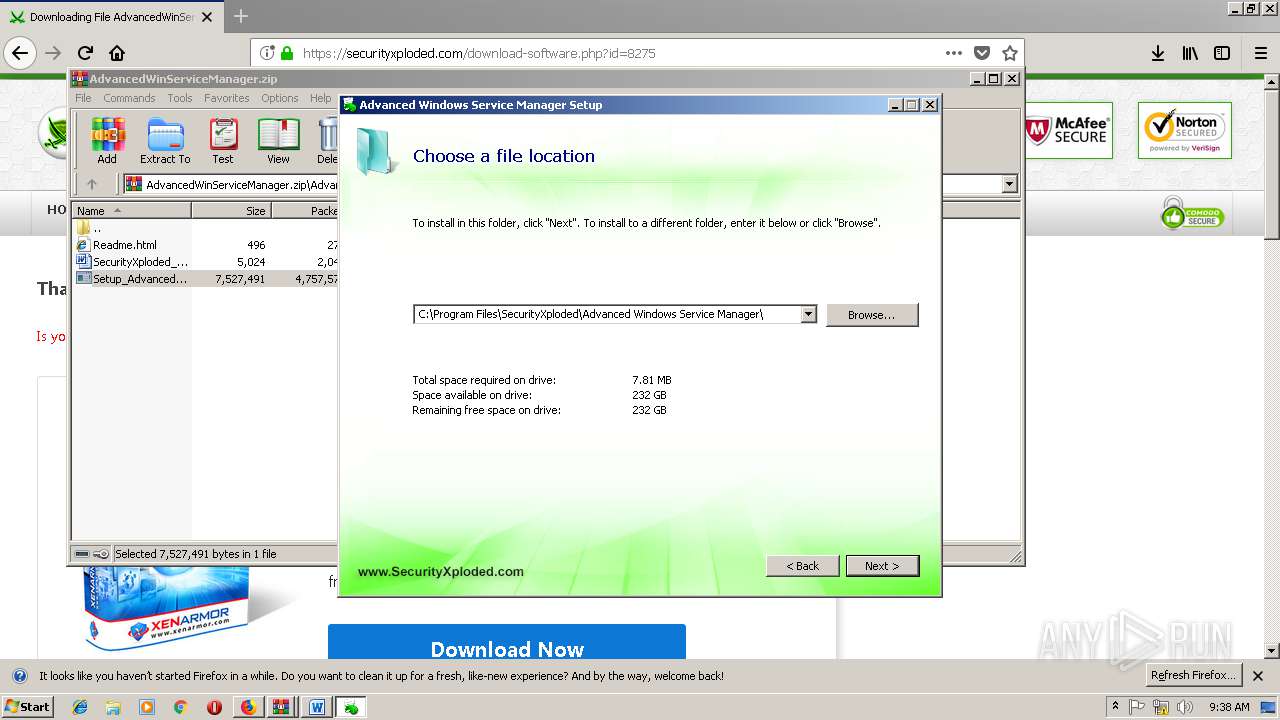
Task: Switch to Firefox taskbar button
Action: tap(248, 707)
